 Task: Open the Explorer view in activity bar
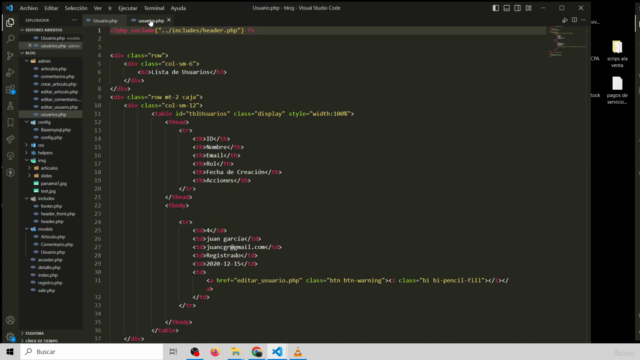[10, 22]
